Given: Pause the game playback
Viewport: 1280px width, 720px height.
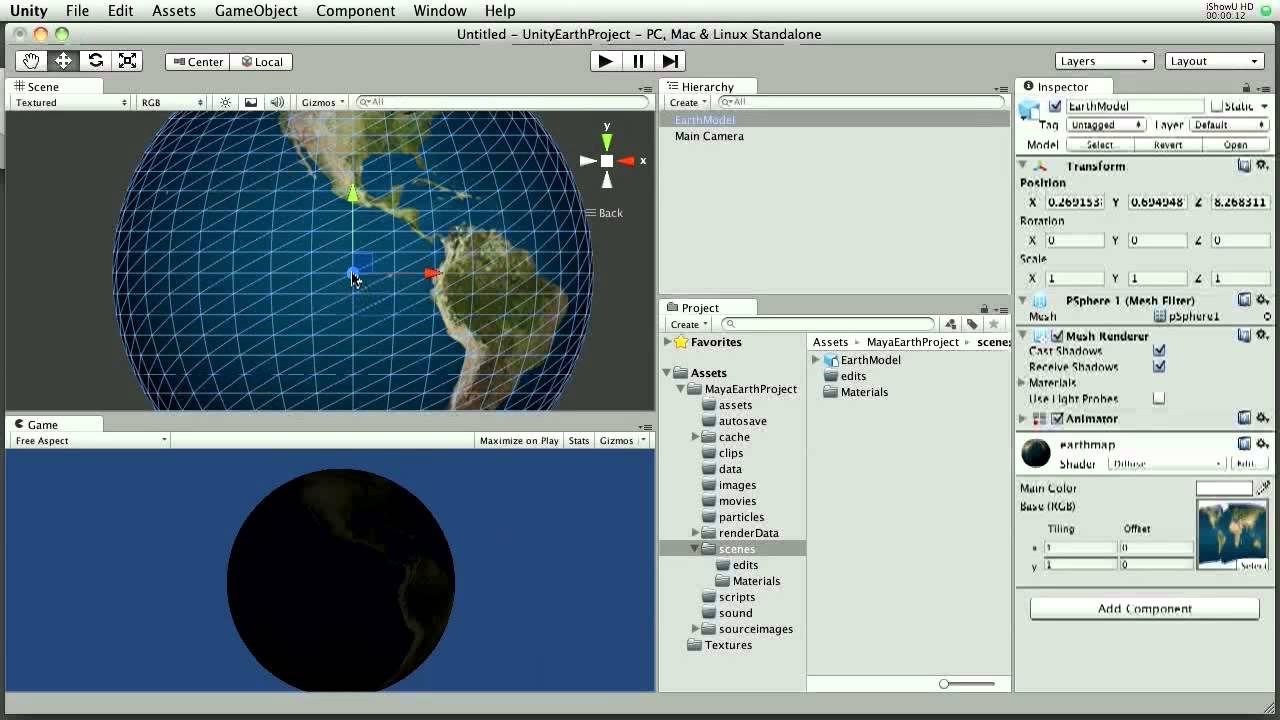Looking at the screenshot, I should (x=638, y=61).
